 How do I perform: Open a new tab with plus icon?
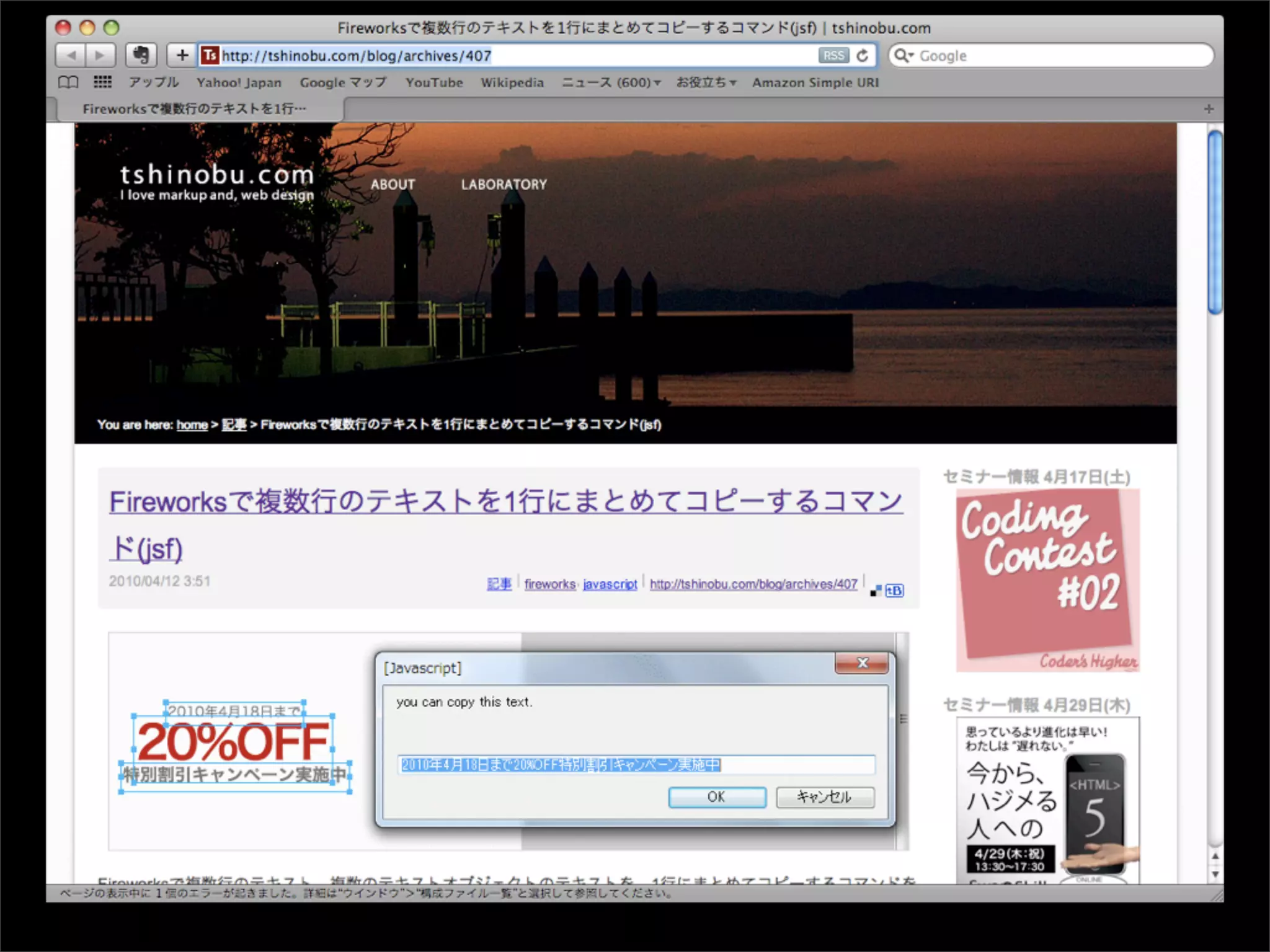point(1209,109)
